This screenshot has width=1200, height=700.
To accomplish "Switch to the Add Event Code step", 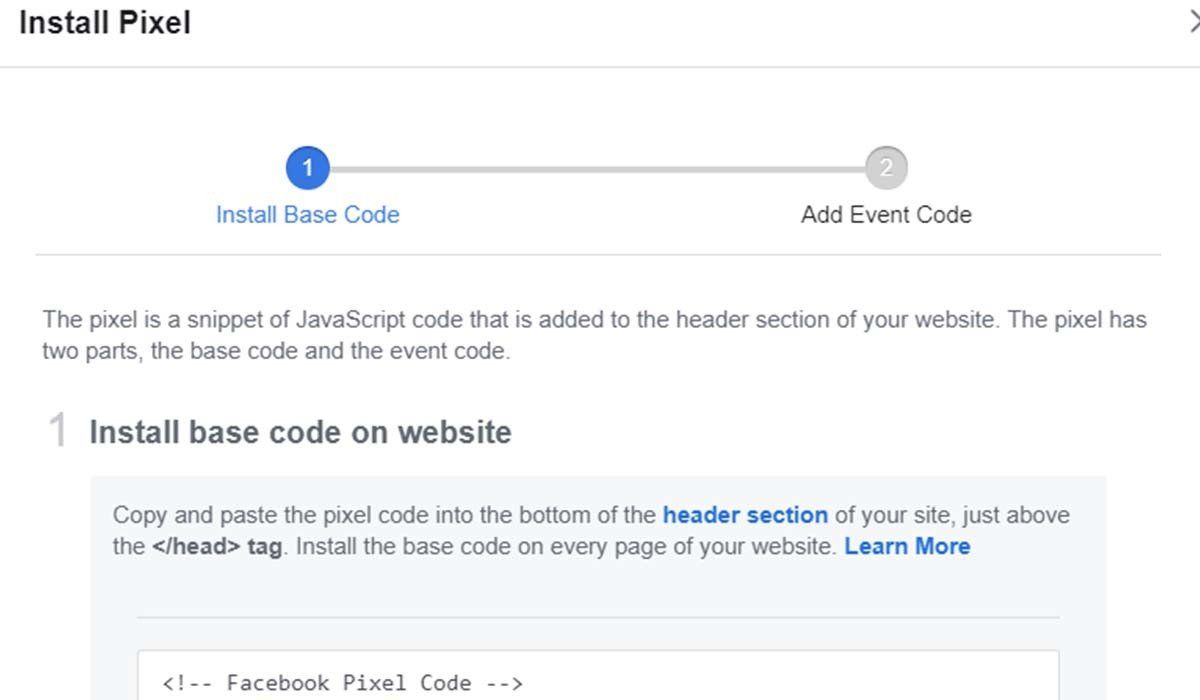I will 885,215.
